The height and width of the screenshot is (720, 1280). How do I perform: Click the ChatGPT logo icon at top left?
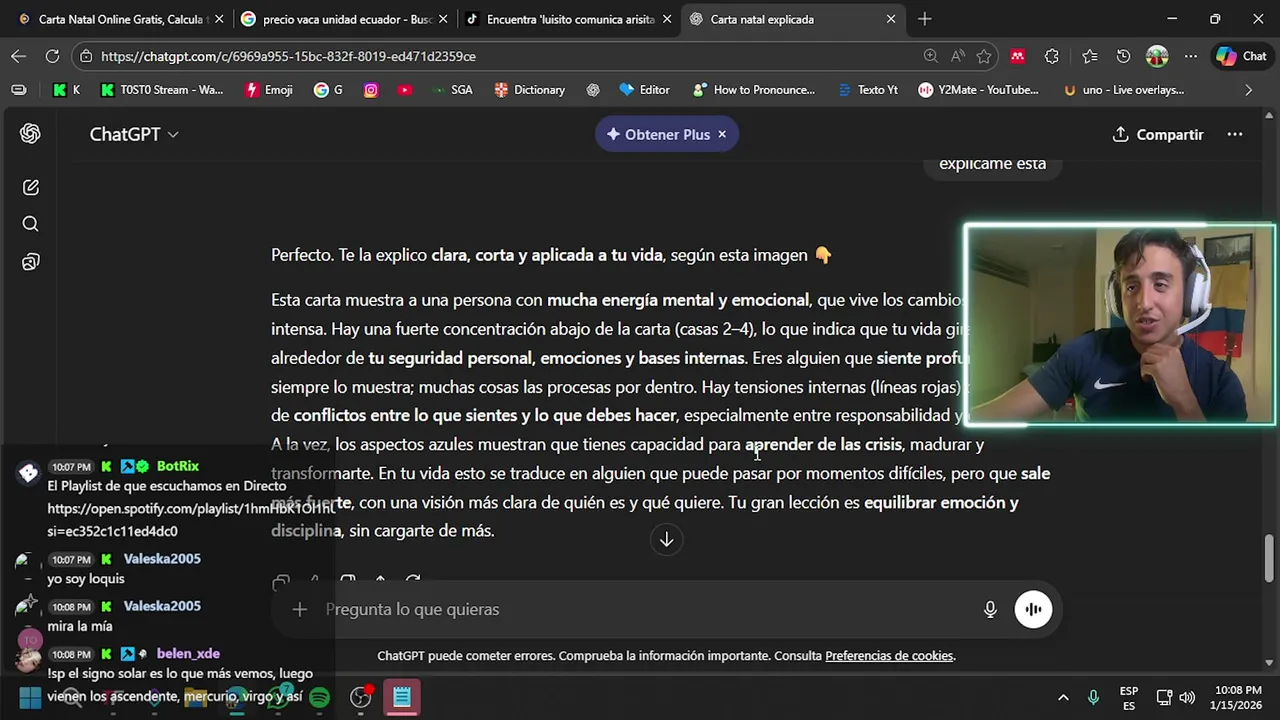30,134
